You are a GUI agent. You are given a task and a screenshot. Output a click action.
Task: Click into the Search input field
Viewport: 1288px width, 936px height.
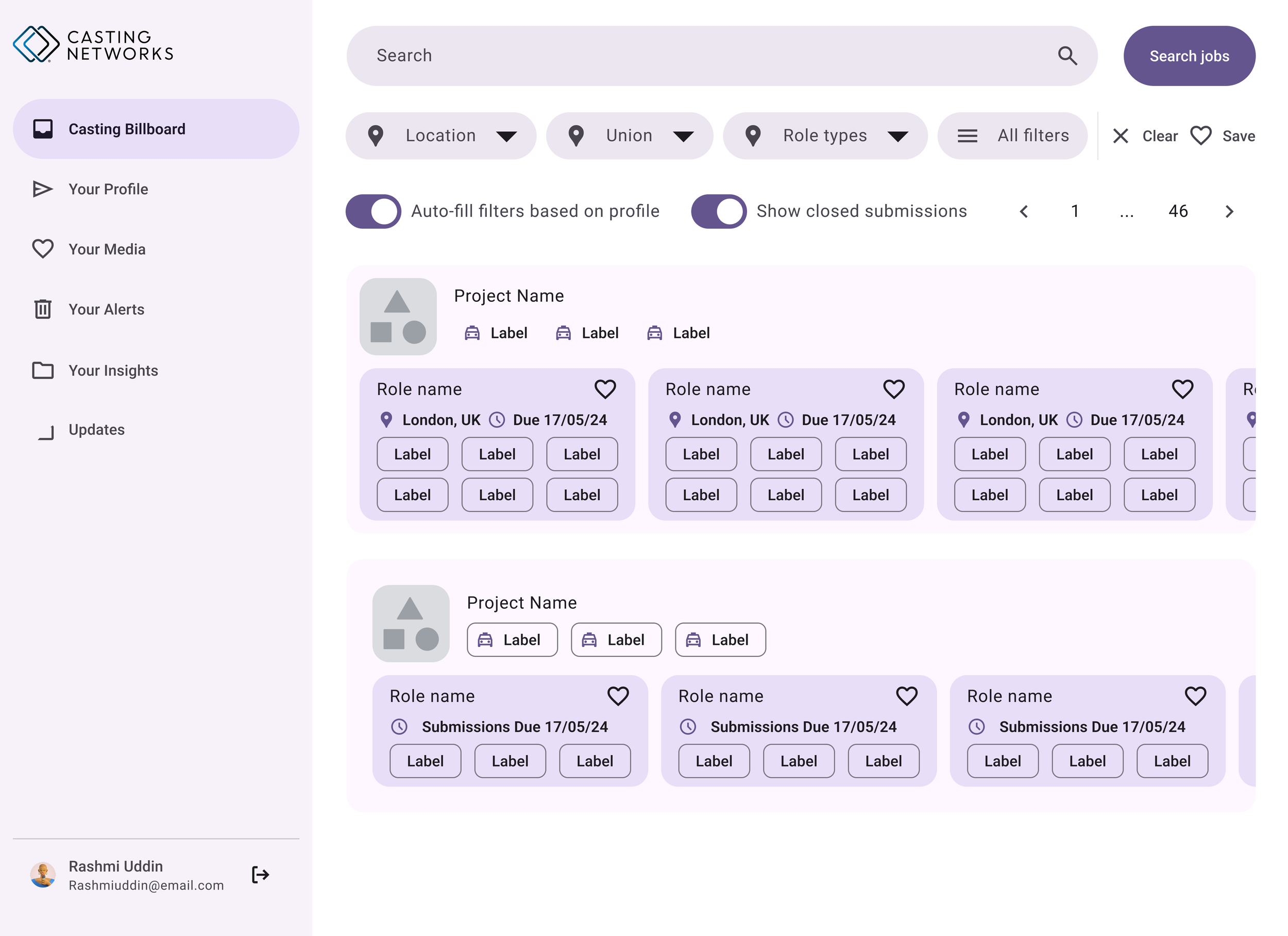coord(682,56)
